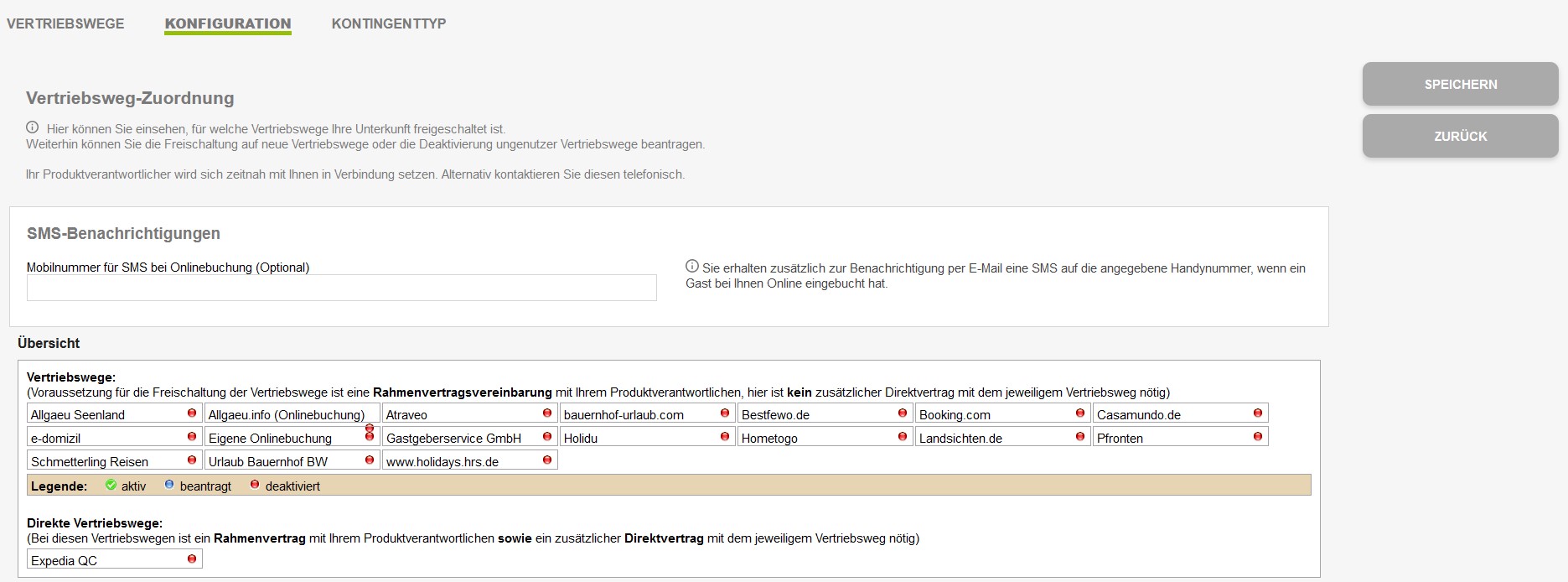
Task: Click the status dot next to Expedia QC
Action: click(x=192, y=559)
